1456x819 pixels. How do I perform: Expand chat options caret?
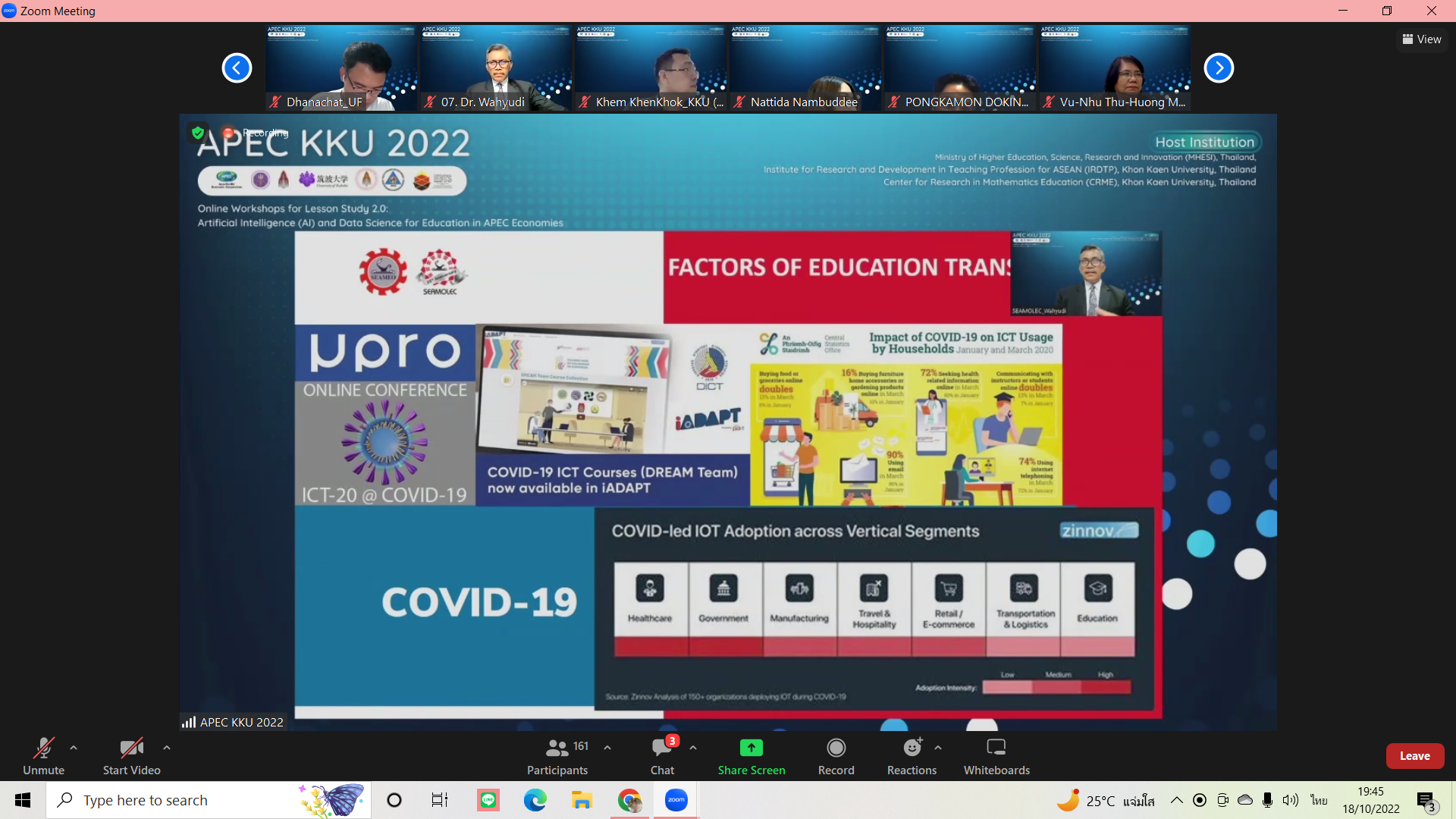pyautogui.click(x=693, y=748)
